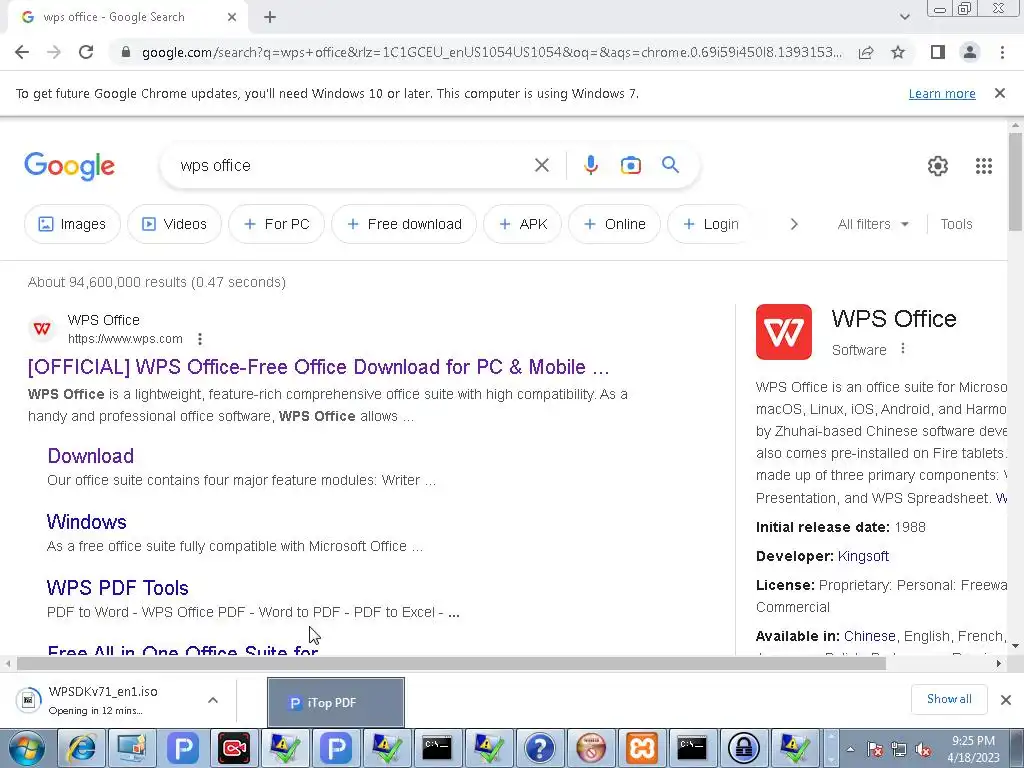The height and width of the screenshot is (768, 1024).
Task: Click the vertical page scrollbar thumb
Action: (x=1015, y=181)
